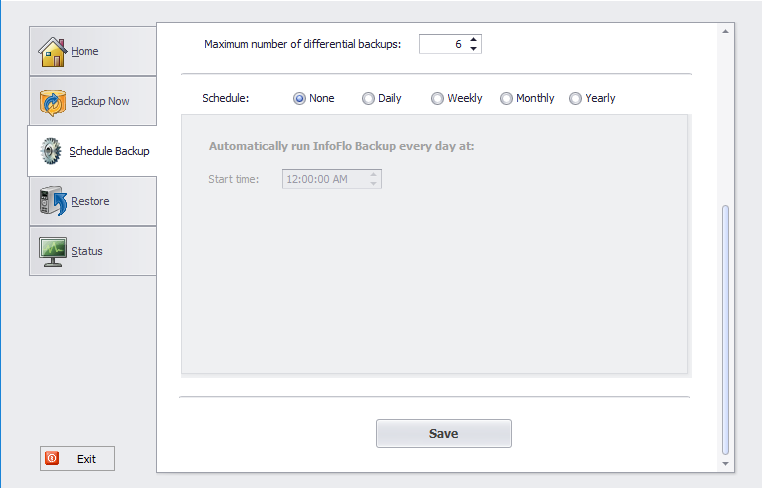Click the Exit button label
Image resolution: width=762 pixels, height=488 pixels.
86,459
